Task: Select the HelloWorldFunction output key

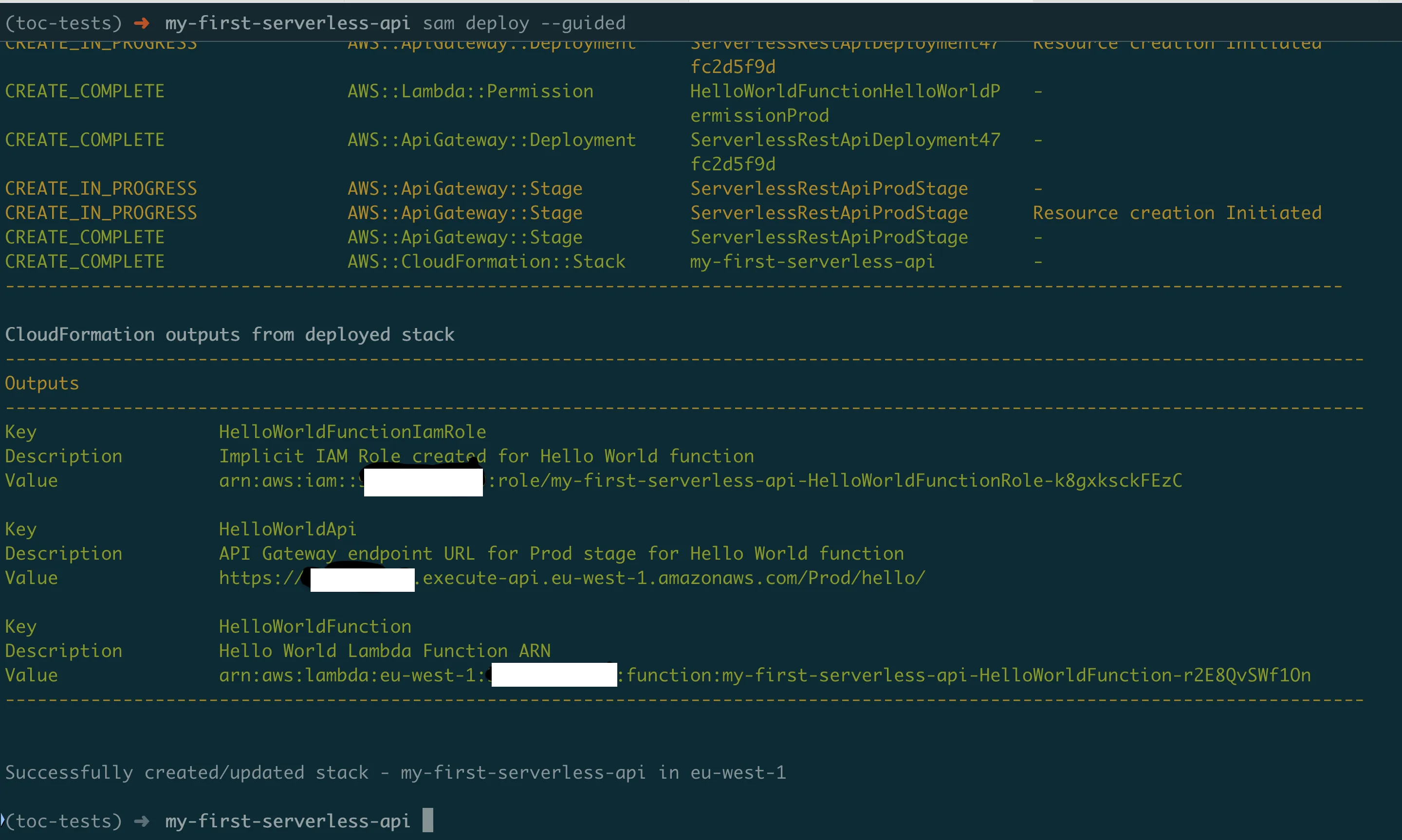Action: (x=314, y=625)
